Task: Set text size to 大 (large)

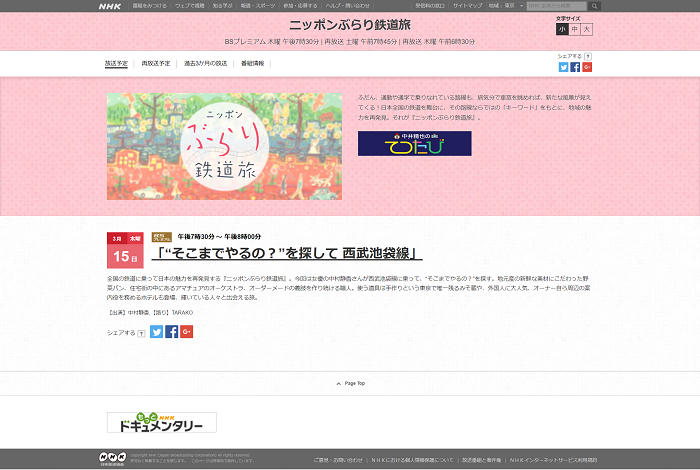Action: [587, 29]
